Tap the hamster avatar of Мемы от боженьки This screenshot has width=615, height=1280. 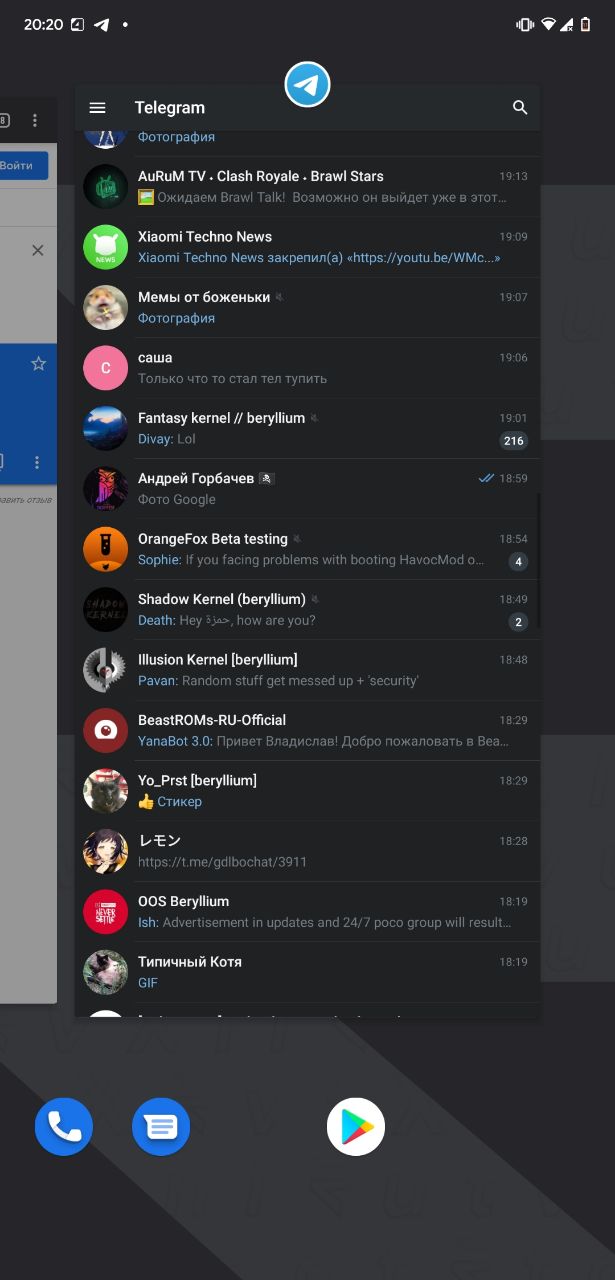105,308
